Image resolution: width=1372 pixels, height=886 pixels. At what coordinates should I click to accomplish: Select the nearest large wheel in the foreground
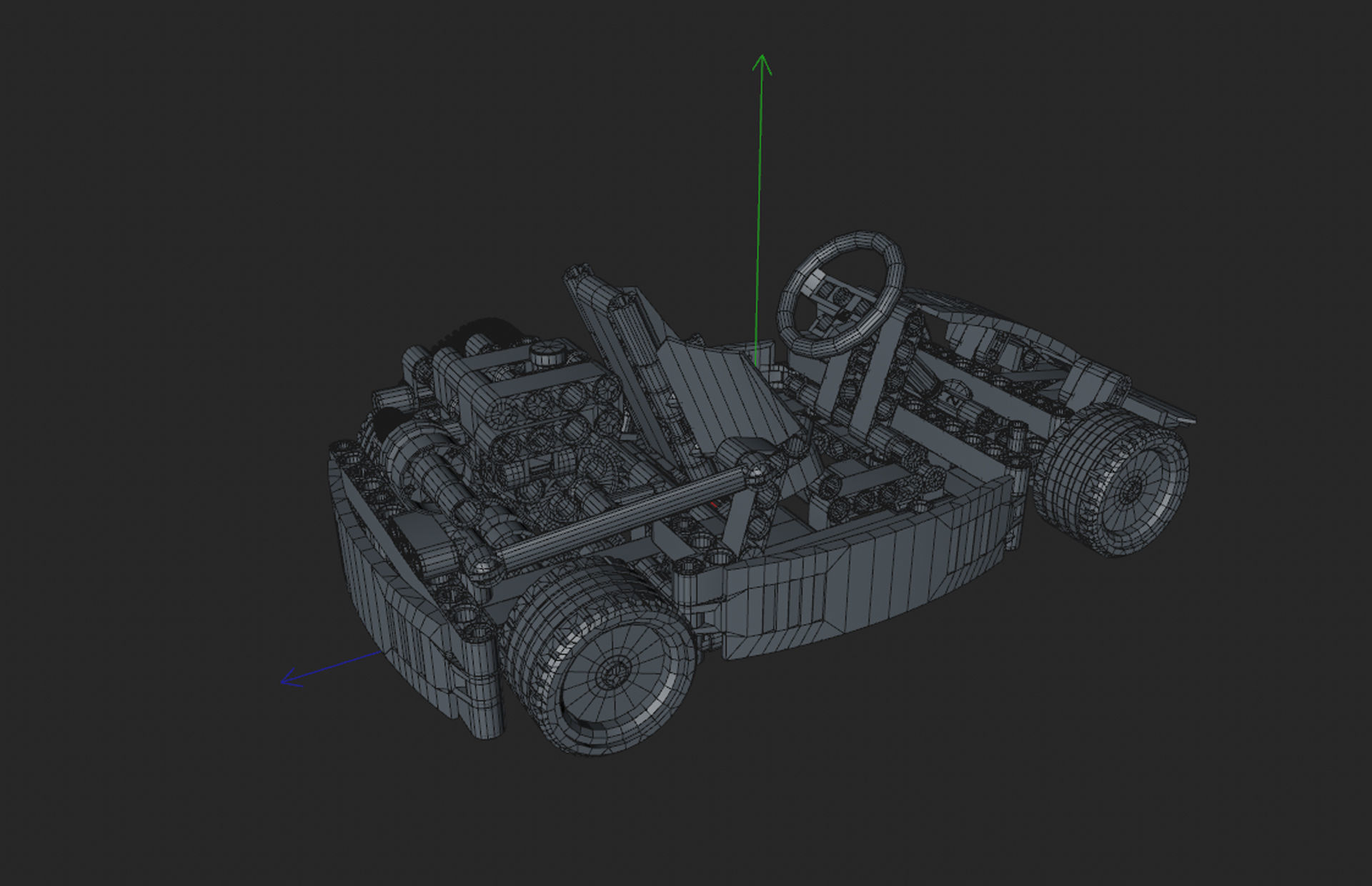(600, 658)
